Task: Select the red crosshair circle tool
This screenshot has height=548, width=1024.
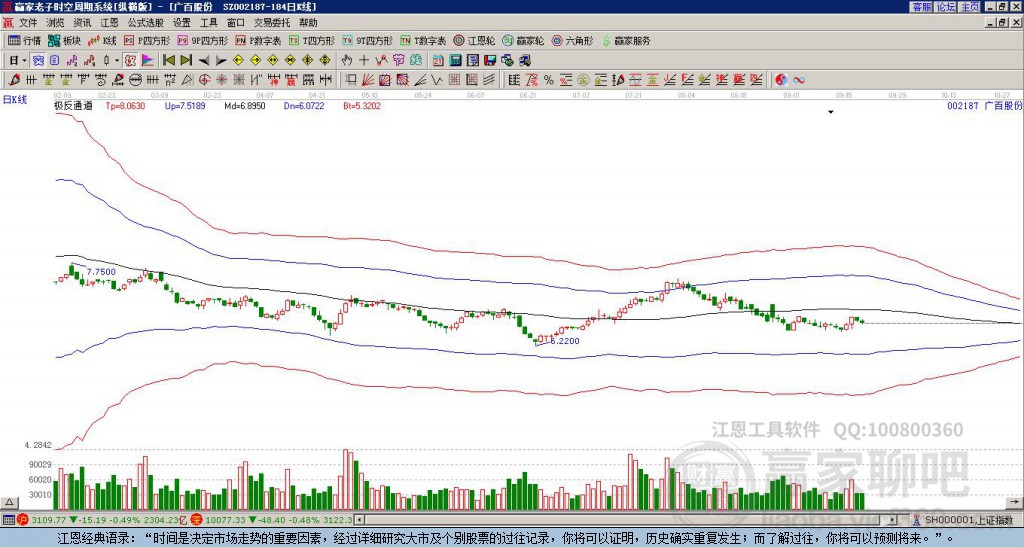Action: pos(204,80)
